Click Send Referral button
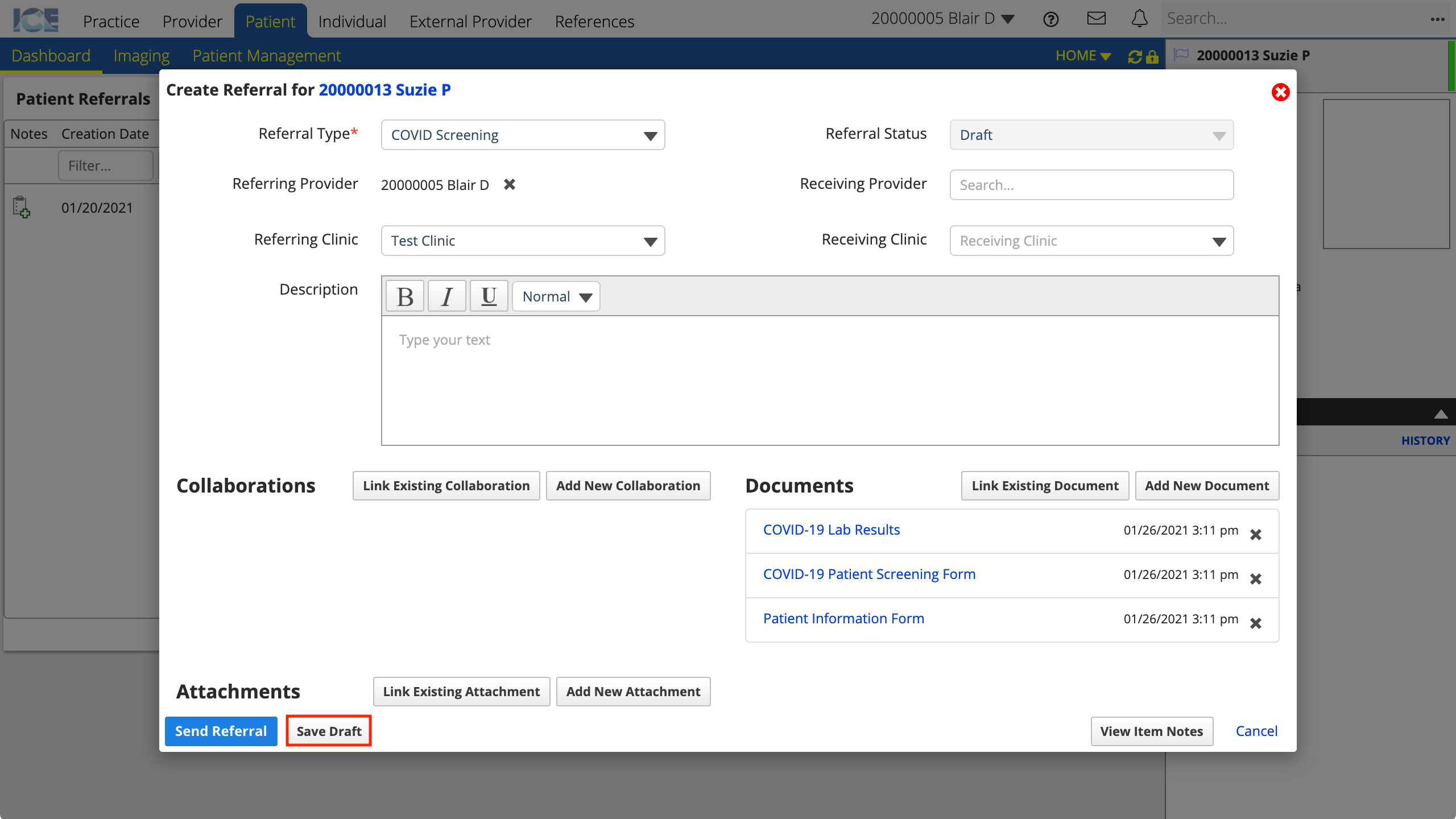Image resolution: width=1456 pixels, height=819 pixels. click(221, 731)
